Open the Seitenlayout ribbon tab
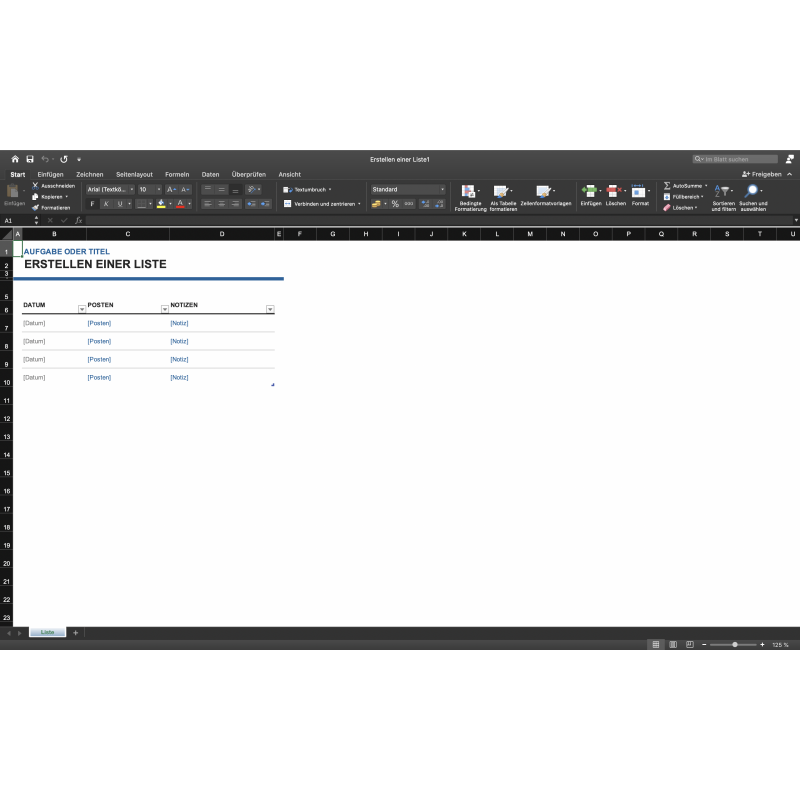Viewport: 800px width, 800px height. (x=134, y=174)
